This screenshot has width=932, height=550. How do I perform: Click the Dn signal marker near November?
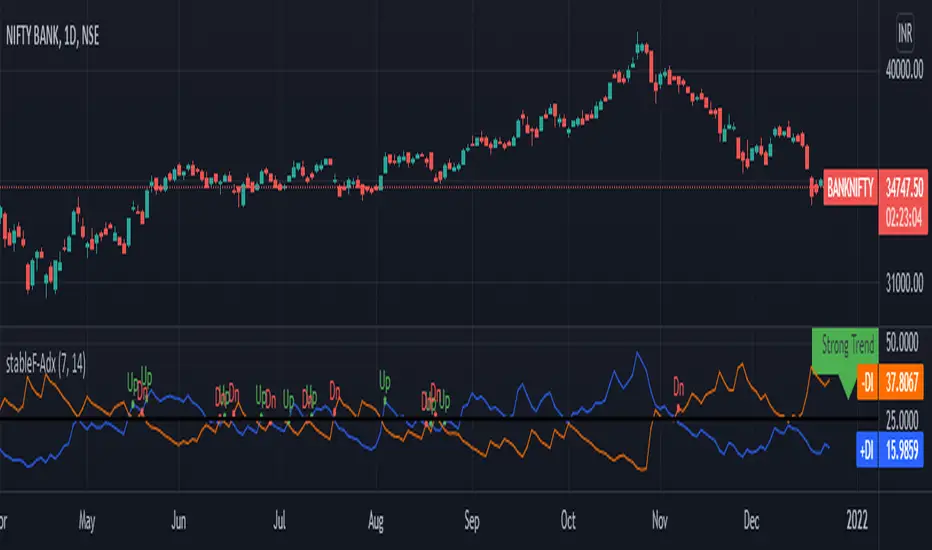pos(678,388)
